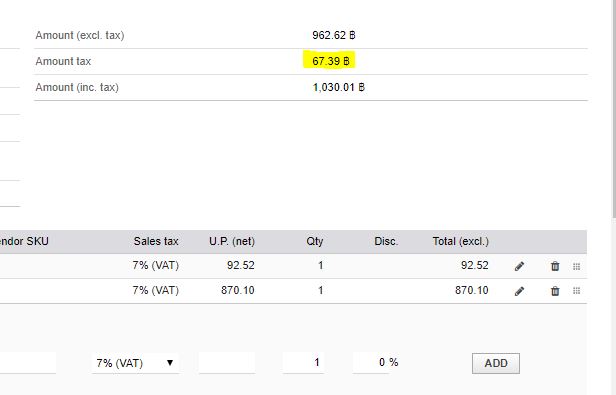Grab the reorder handle on the 870.10 row
The width and height of the screenshot is (616, 395).
tap(576, 291)
